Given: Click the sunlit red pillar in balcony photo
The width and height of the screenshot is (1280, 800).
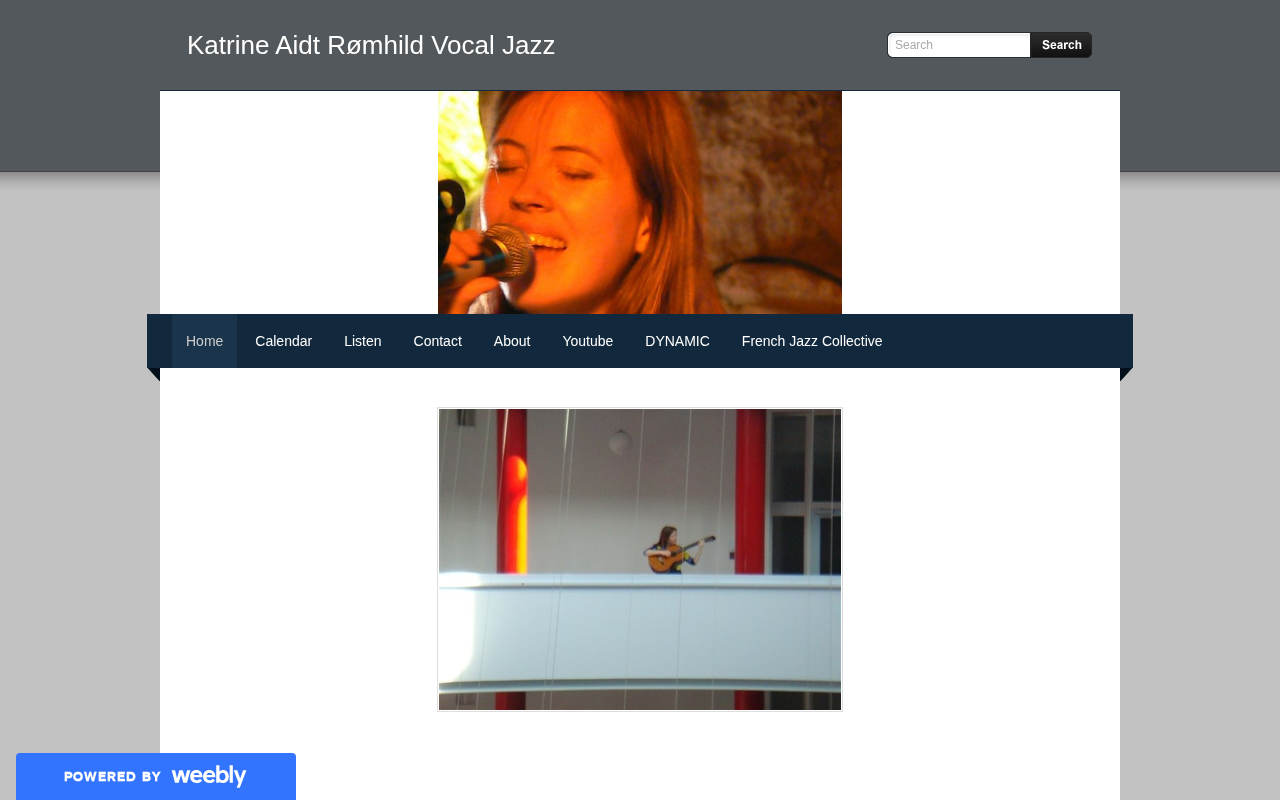Looking at the screenshot, I should click(512, 492).
